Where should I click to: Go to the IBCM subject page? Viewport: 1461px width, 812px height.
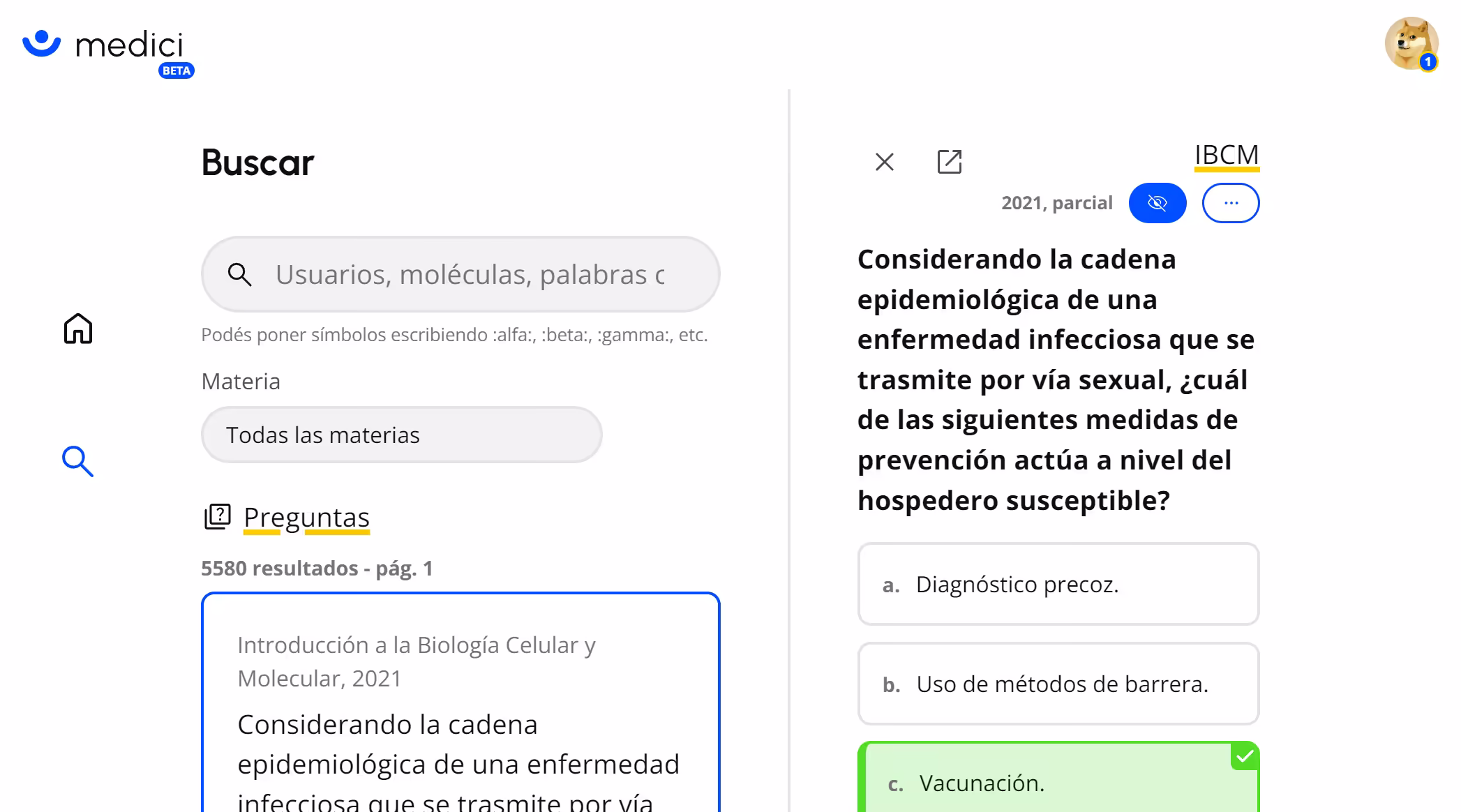coord(1226,155)
